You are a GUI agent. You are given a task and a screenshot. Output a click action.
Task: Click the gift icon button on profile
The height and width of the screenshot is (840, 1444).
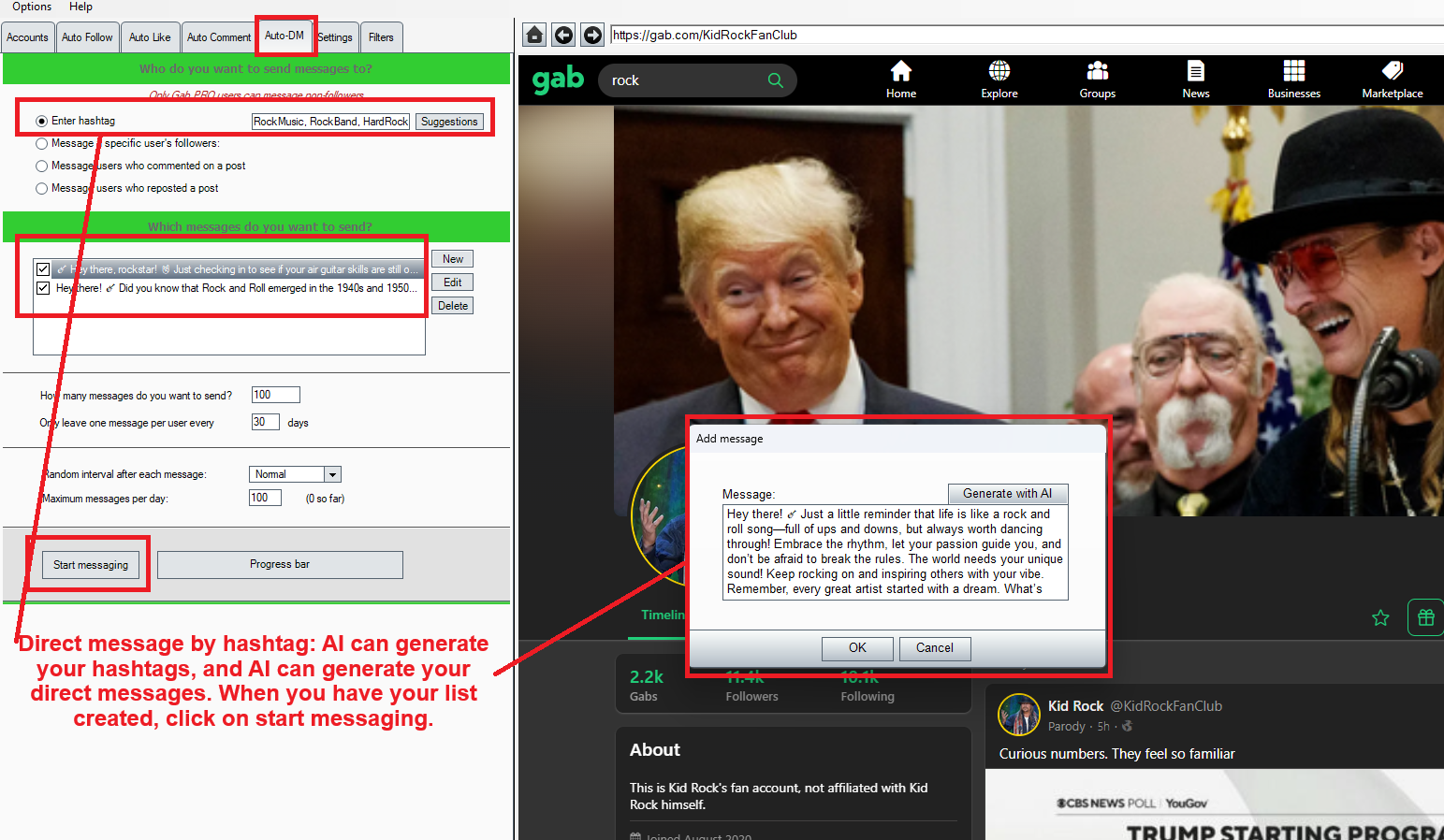pos(1425,617)
